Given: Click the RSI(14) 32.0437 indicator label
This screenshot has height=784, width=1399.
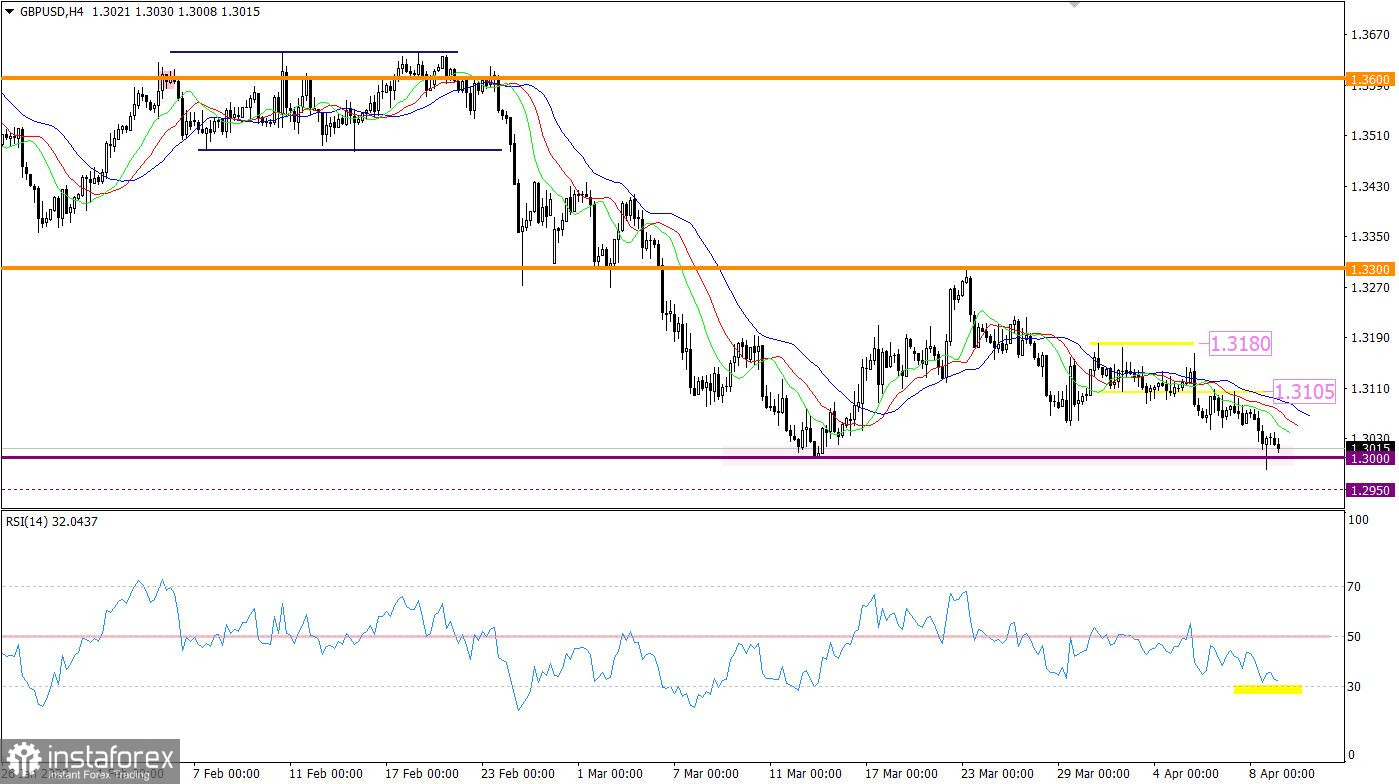Looking at the screenshot, I should 50,521.
